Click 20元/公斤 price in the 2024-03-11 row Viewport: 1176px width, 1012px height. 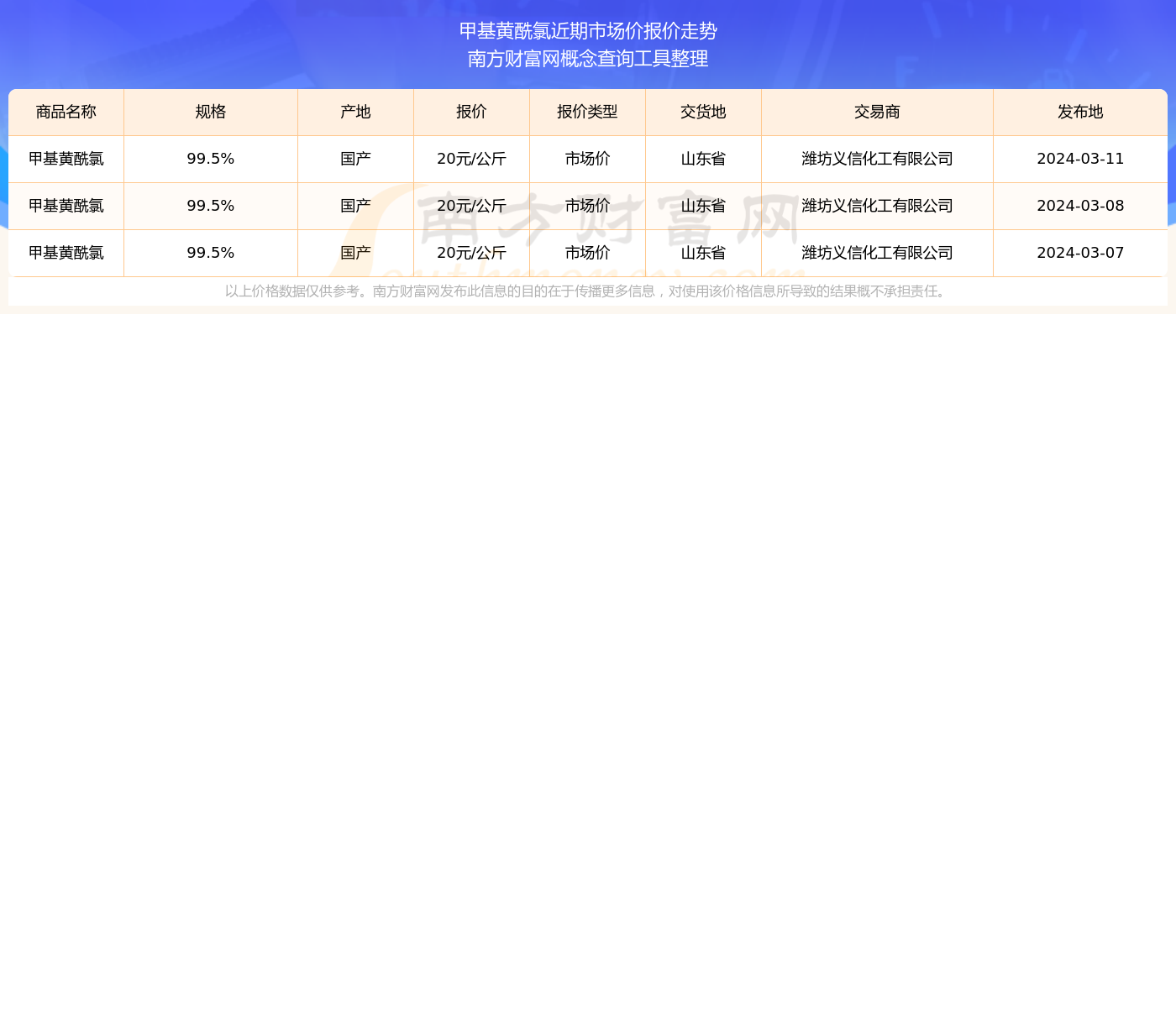(x=472, y=159)
